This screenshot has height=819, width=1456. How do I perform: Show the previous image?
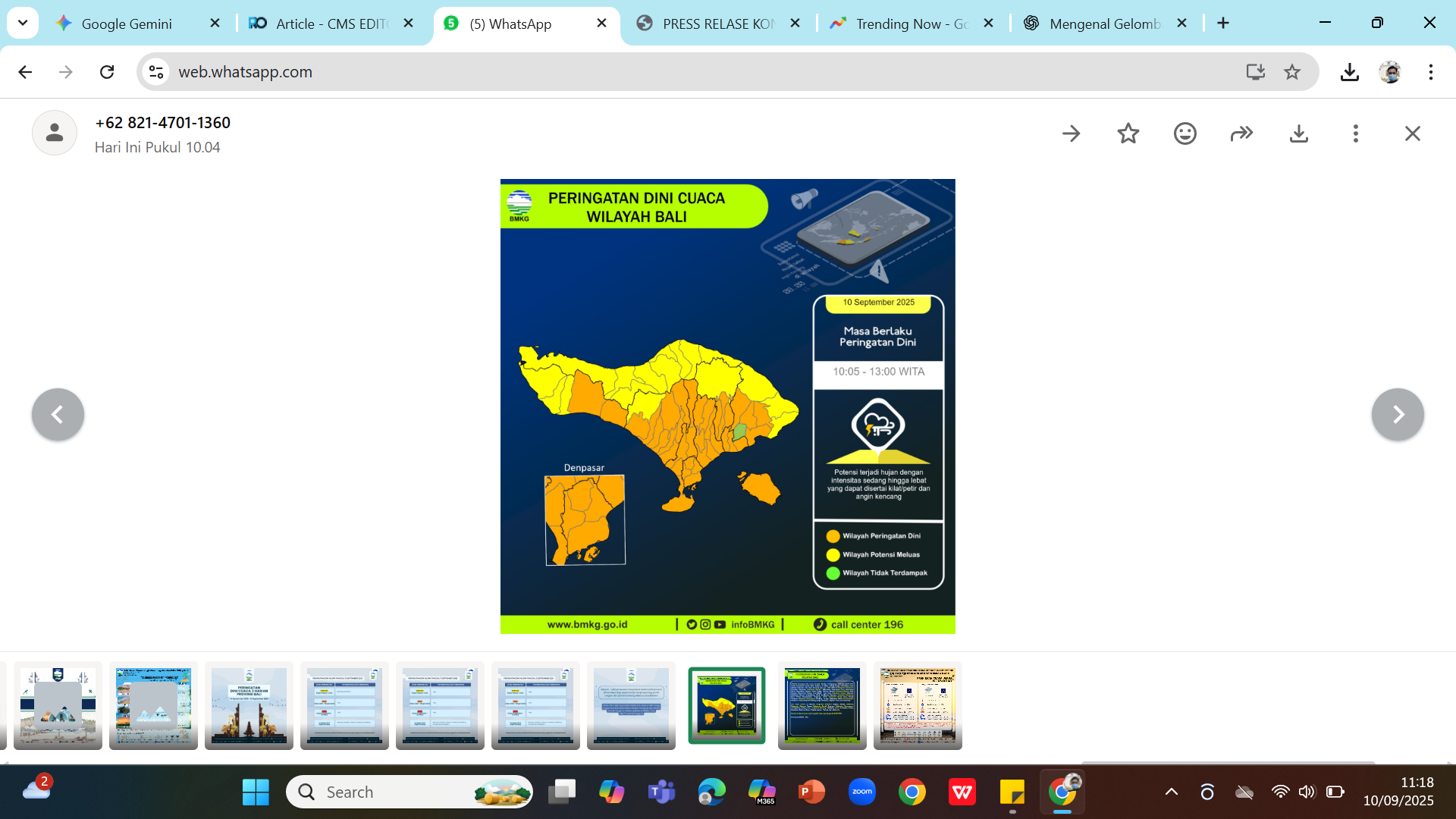[58, 415]
